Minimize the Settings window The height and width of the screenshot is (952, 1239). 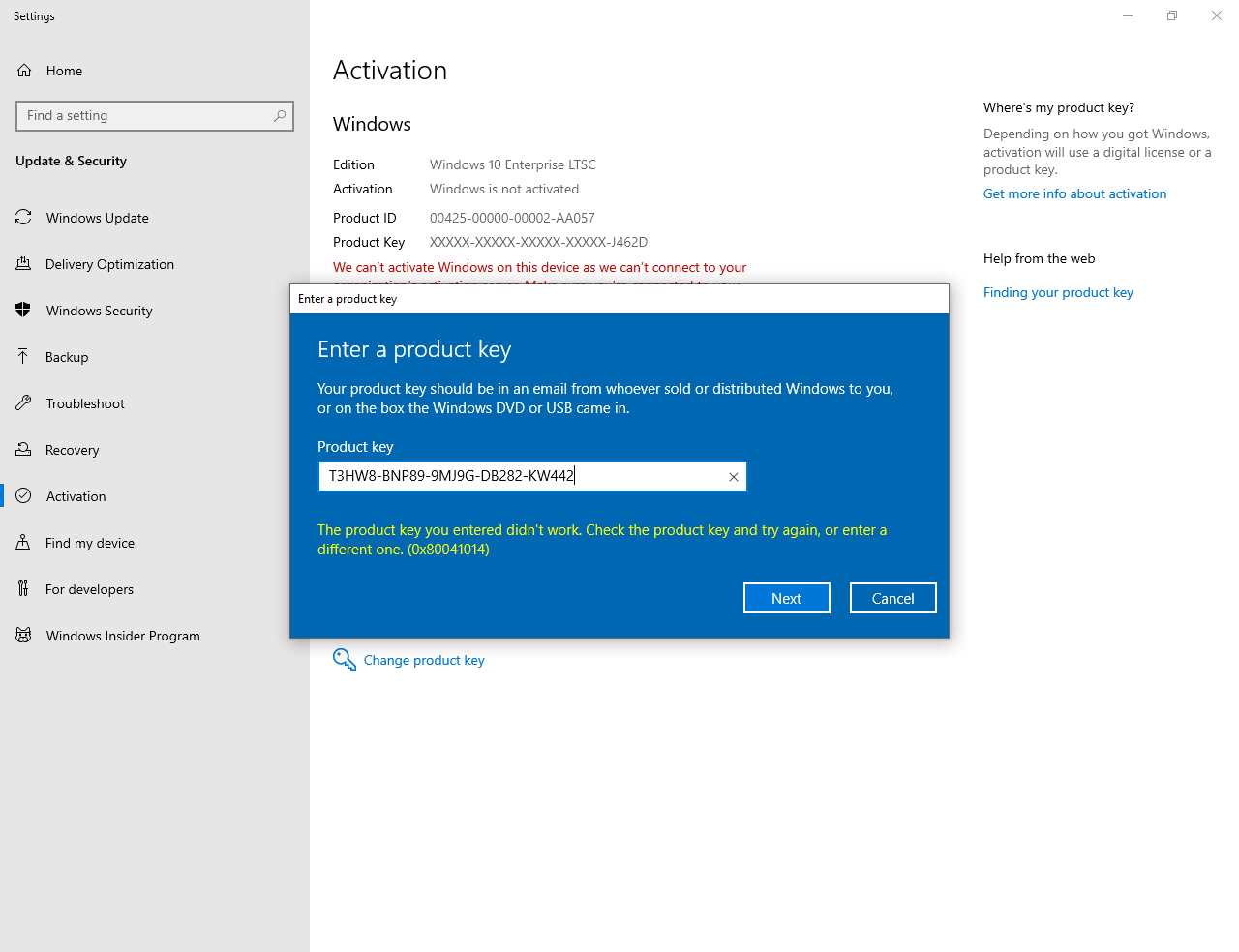coord(1128,15)
